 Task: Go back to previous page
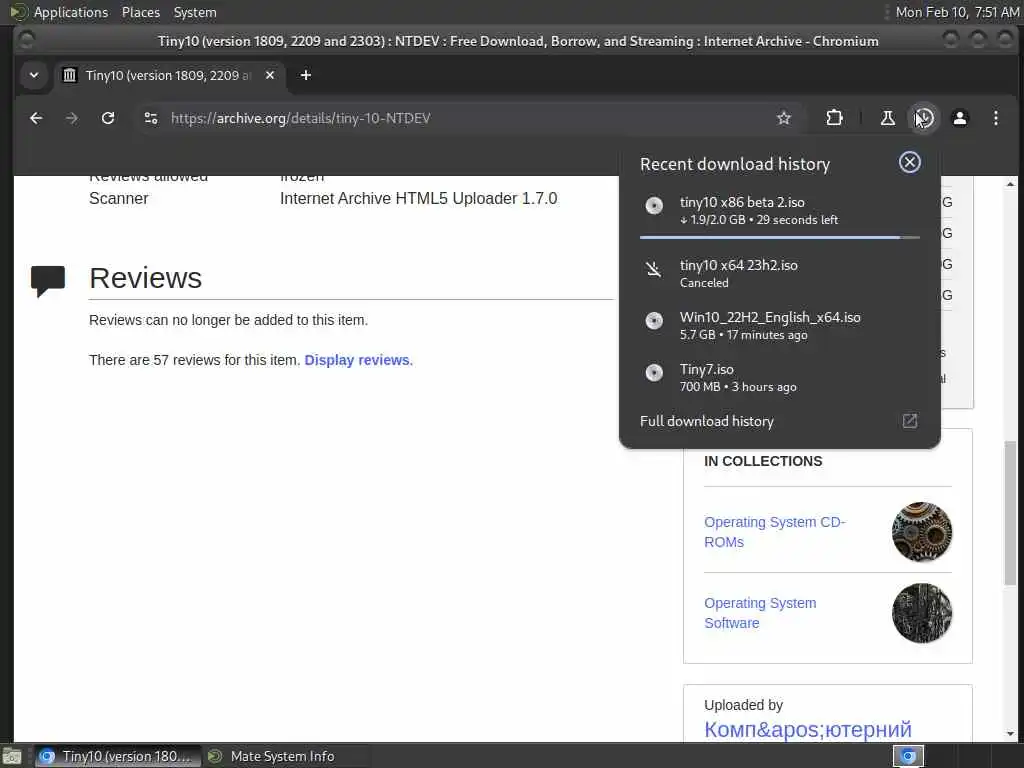pyautogui.click(x=37, y=118)
